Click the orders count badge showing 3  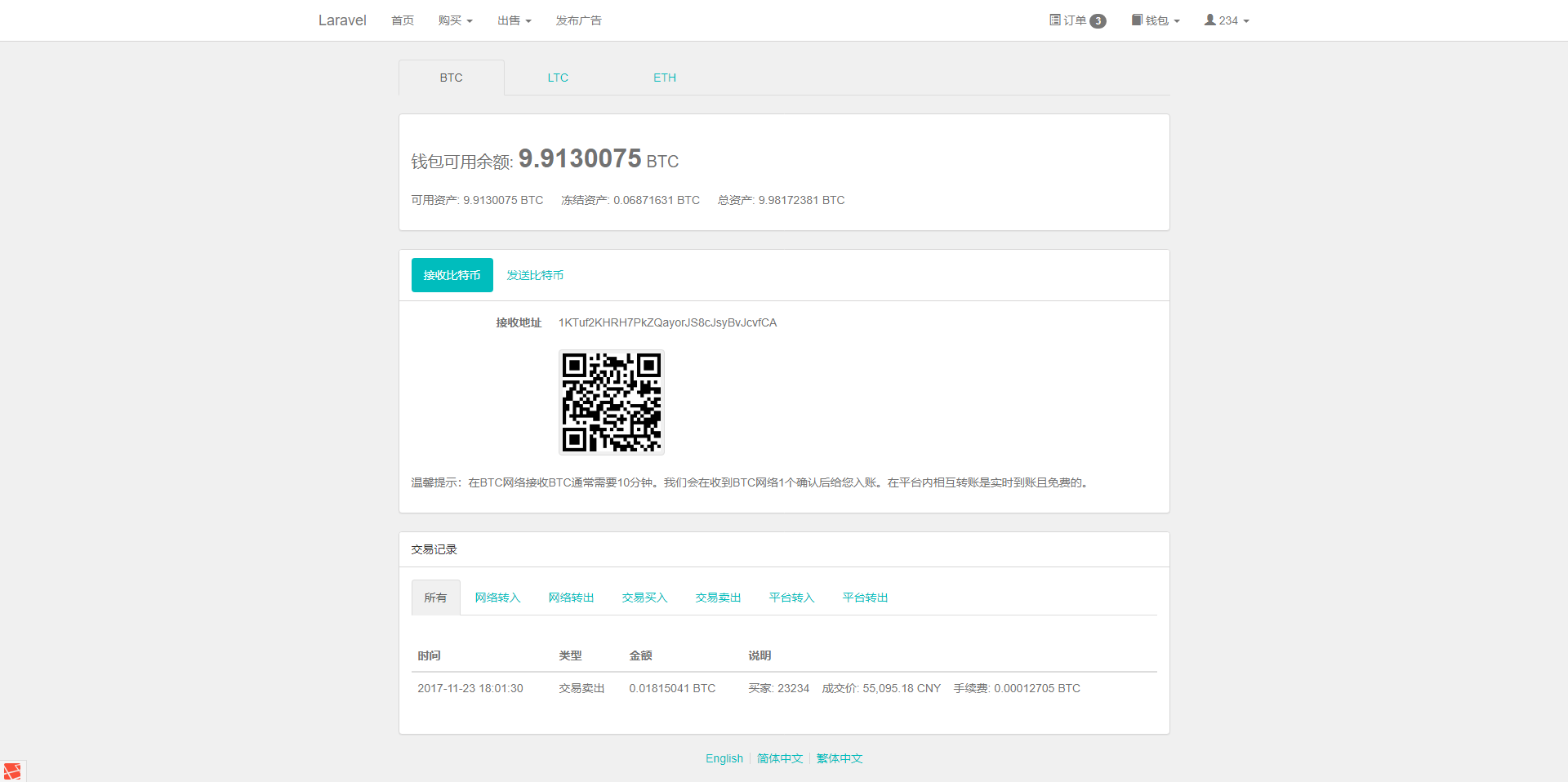click(x=1098, y=20)
